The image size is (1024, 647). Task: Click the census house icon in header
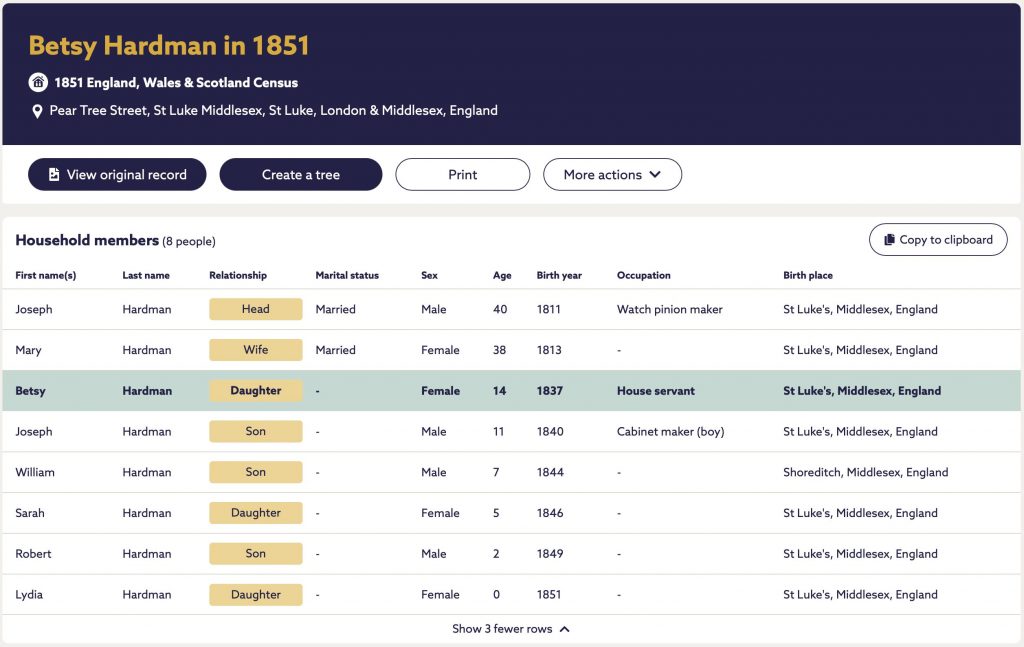click(x=38, y=82)
